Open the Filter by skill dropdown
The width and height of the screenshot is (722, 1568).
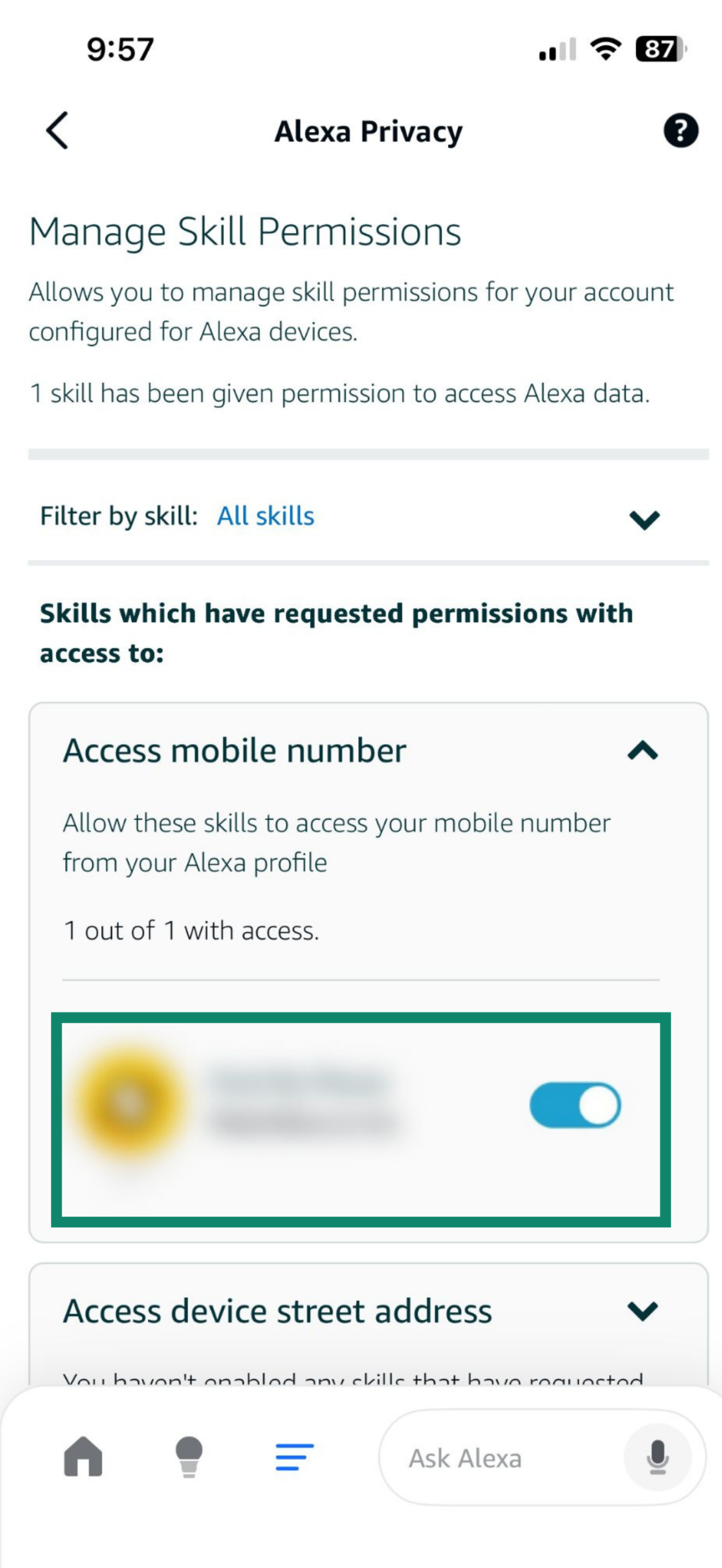tap(643, 522)
